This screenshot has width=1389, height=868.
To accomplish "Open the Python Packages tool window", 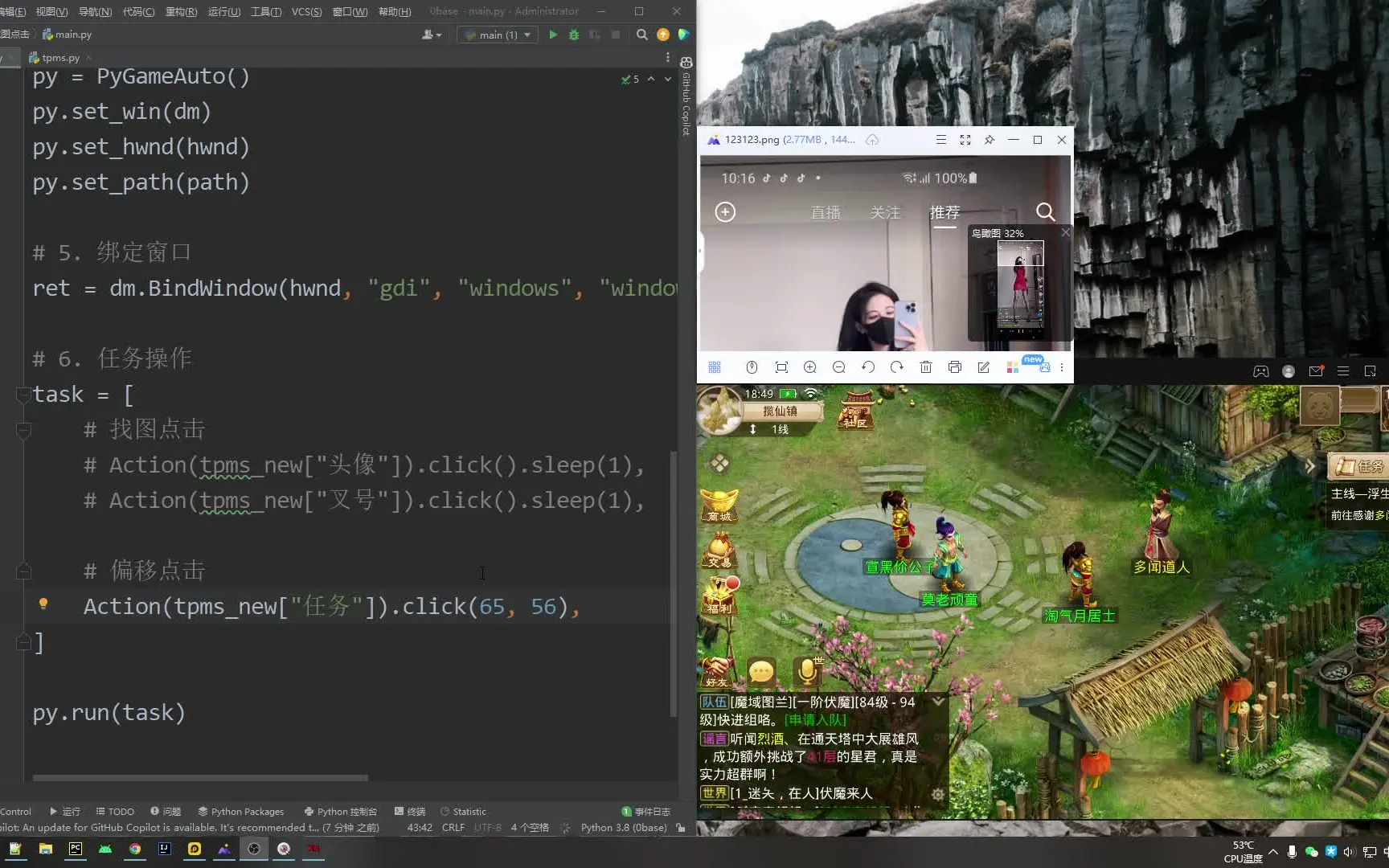I will pyautogui.click(x=241, y=812).
